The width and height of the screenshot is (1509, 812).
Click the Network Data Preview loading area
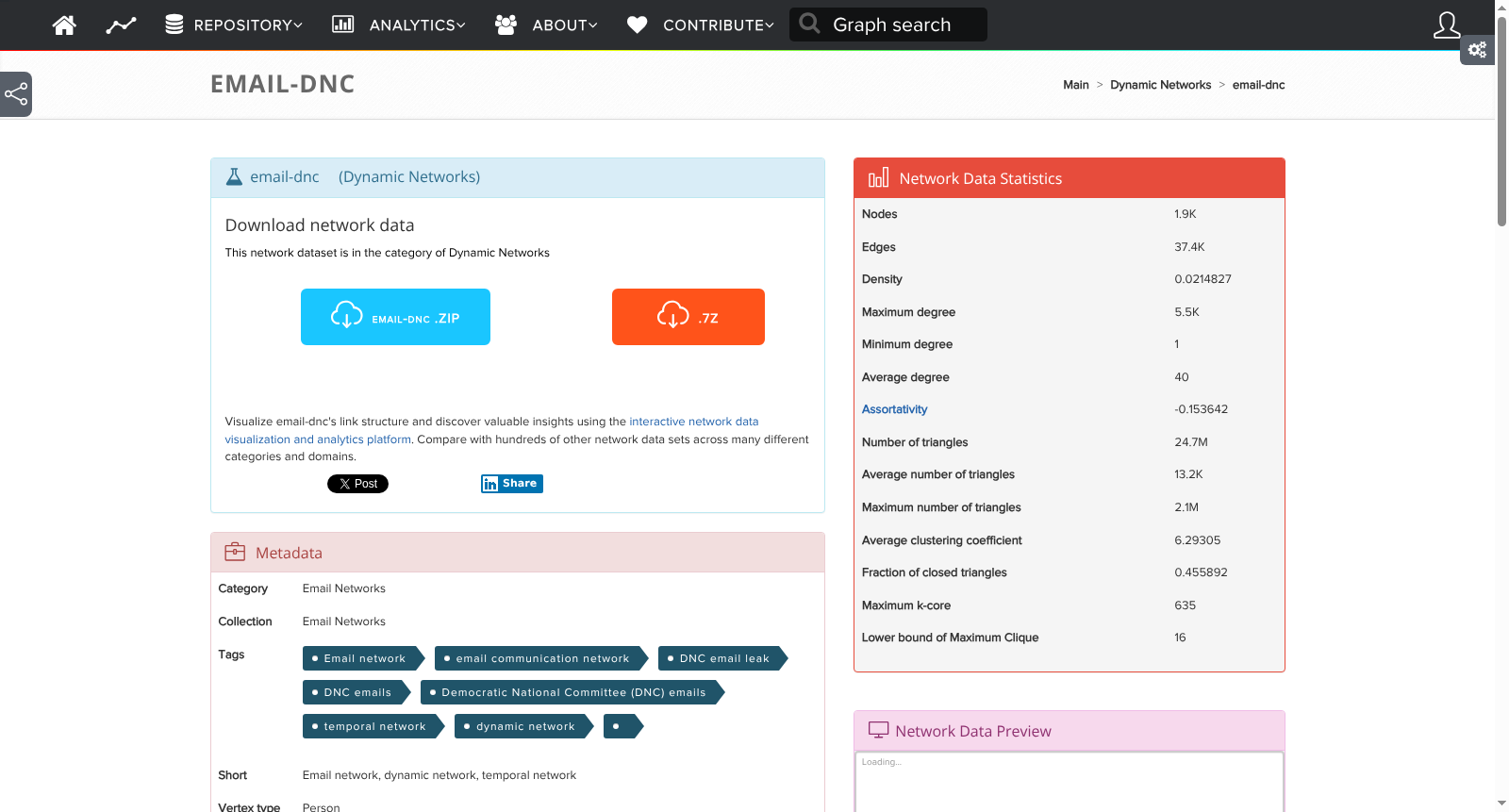[x=1070, y=782]
